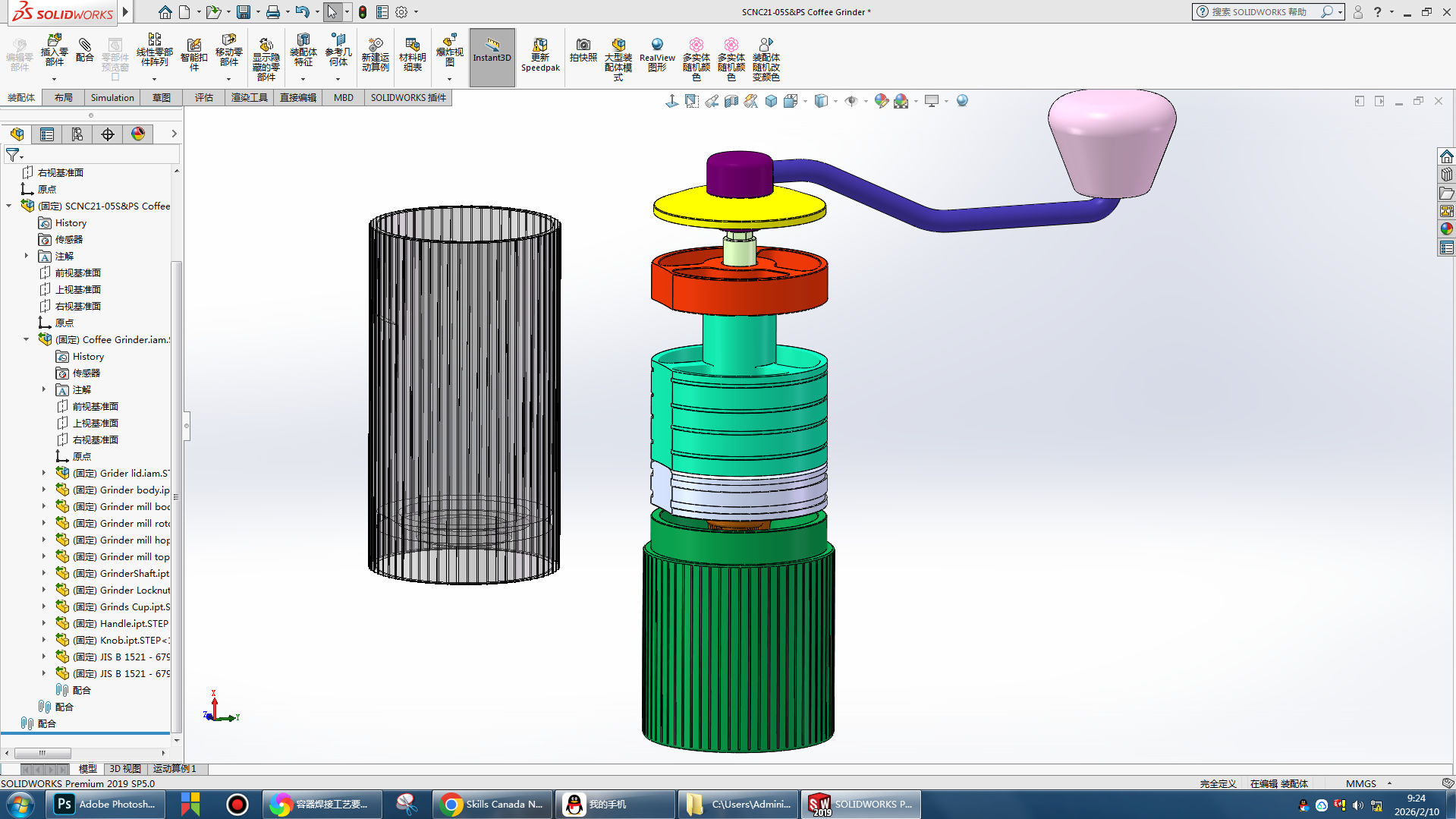Click the Smart Fasteners (智能扣件) icon
The width and height of the screenshot is (1456, 819).
193,55
